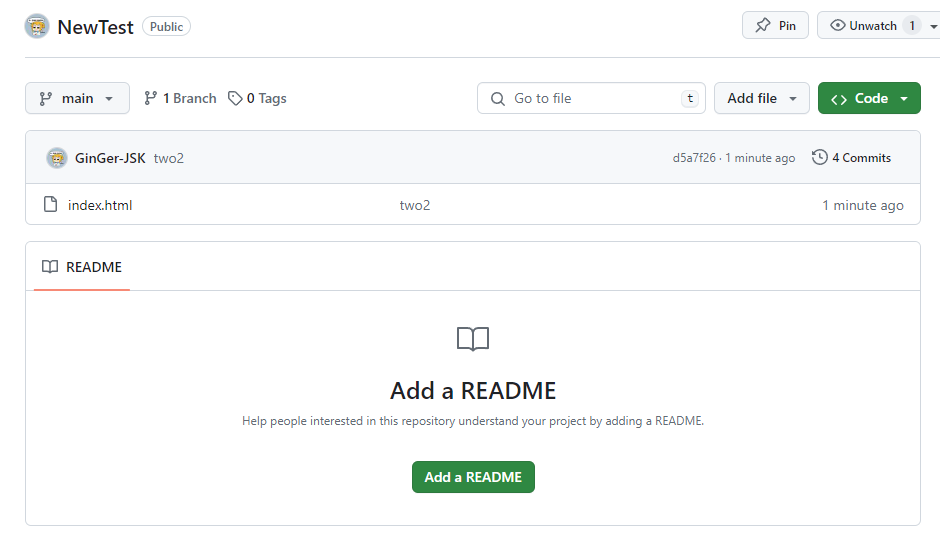Click the file icon next to index.html

coord(51,204)
